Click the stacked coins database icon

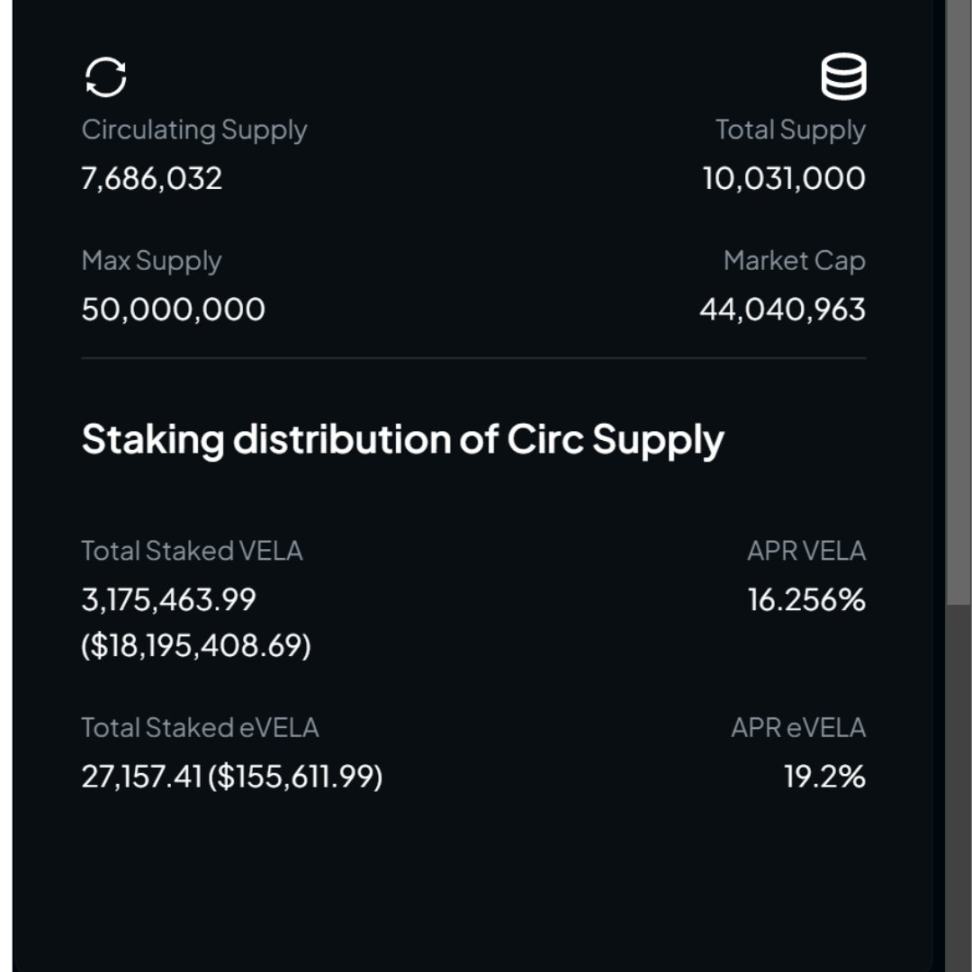point(843,77)
